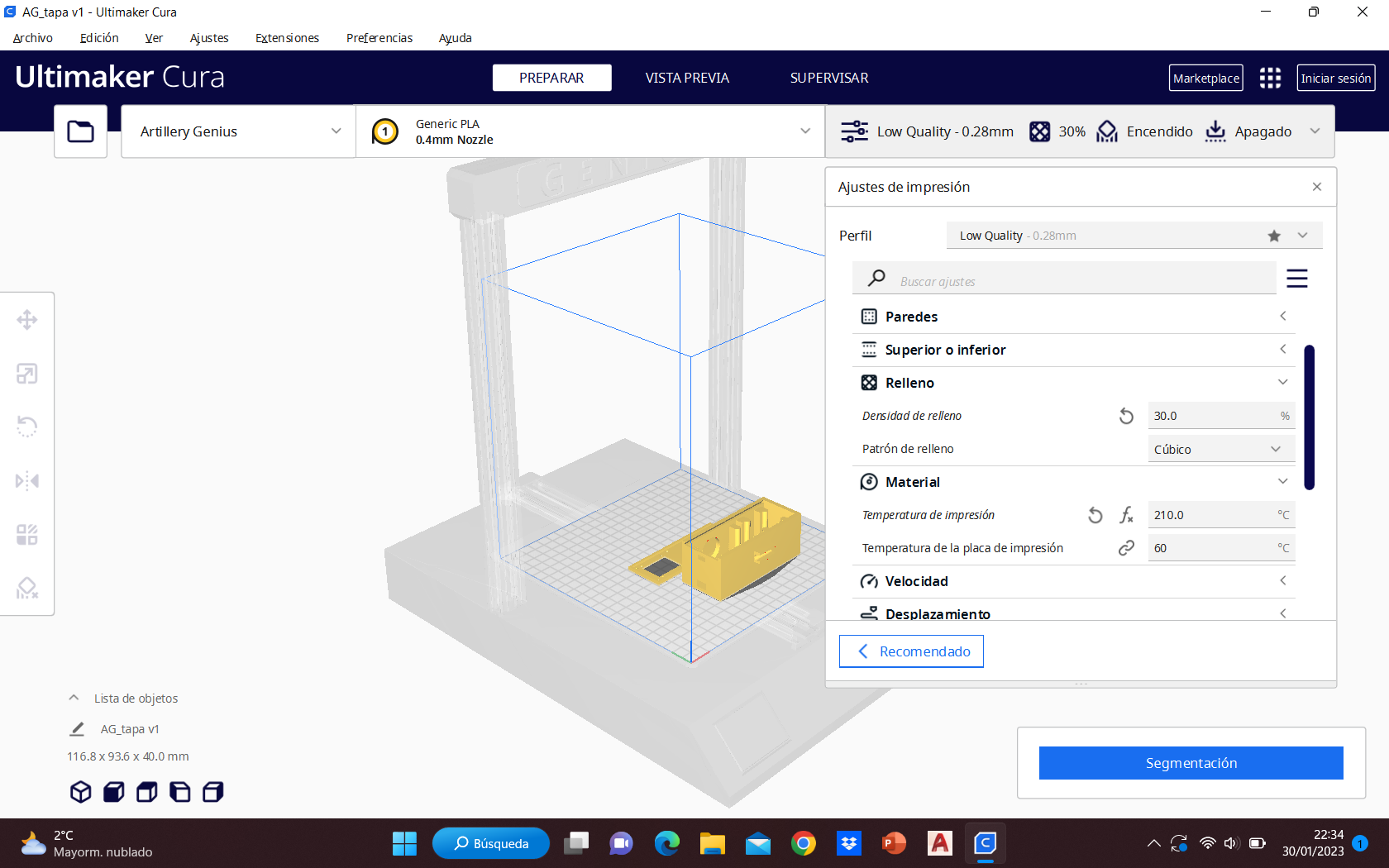Screen dimensions: 1389x868
Task: Open the Ajustes menu
Action: click(x=209, y=38)
